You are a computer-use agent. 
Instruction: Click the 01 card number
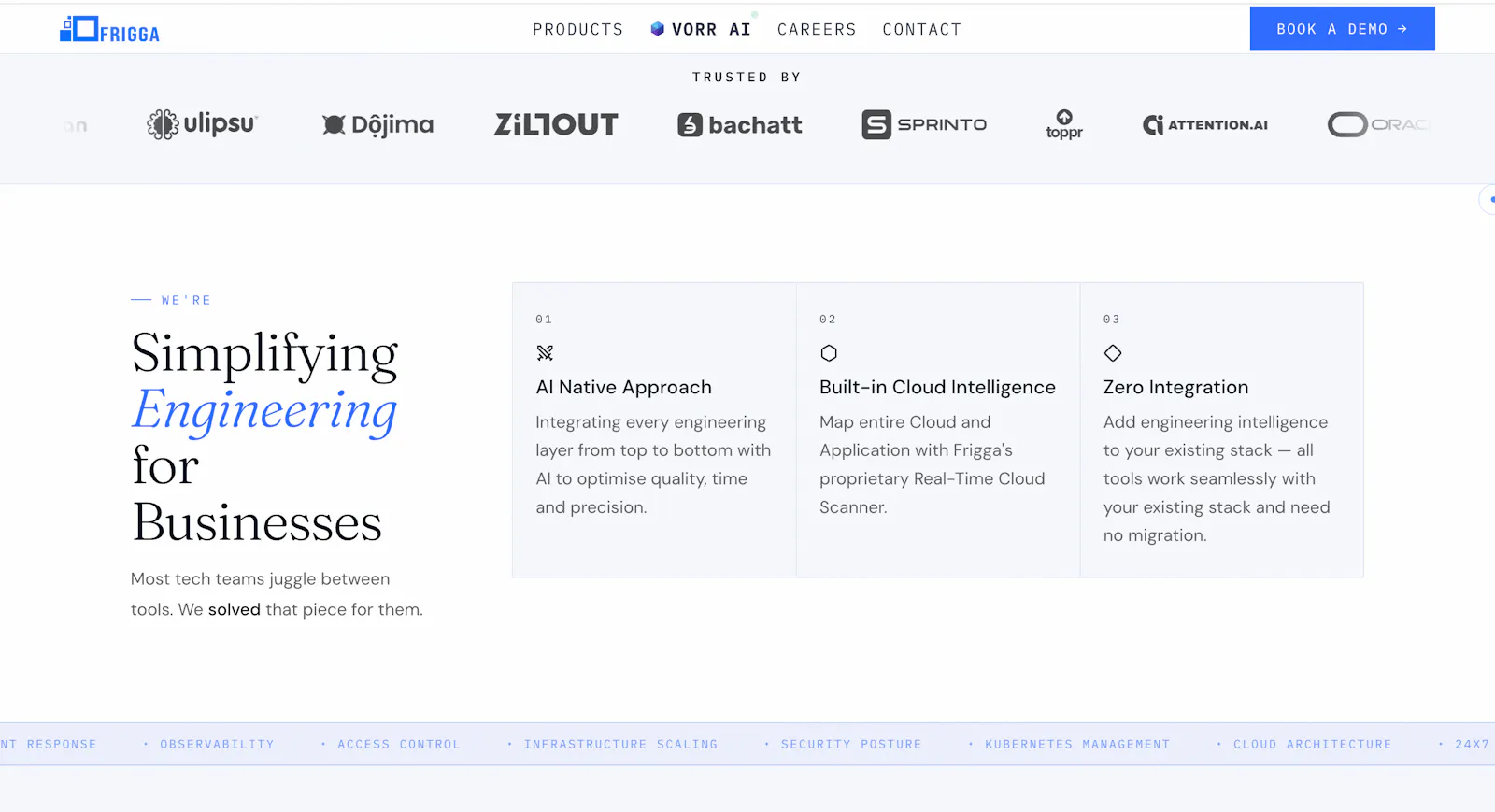(x=544, y=320)
